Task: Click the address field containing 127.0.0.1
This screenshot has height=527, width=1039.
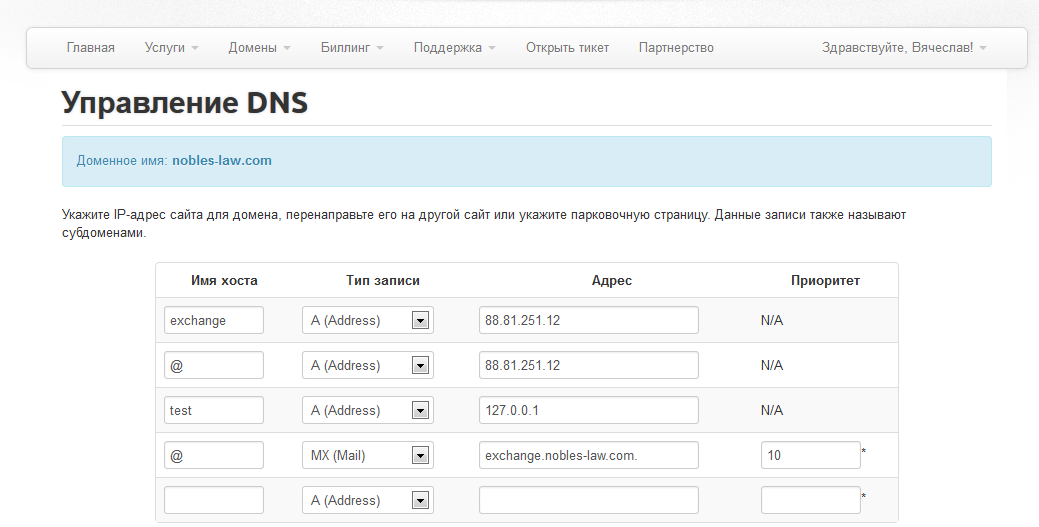Action: point(588,411)
